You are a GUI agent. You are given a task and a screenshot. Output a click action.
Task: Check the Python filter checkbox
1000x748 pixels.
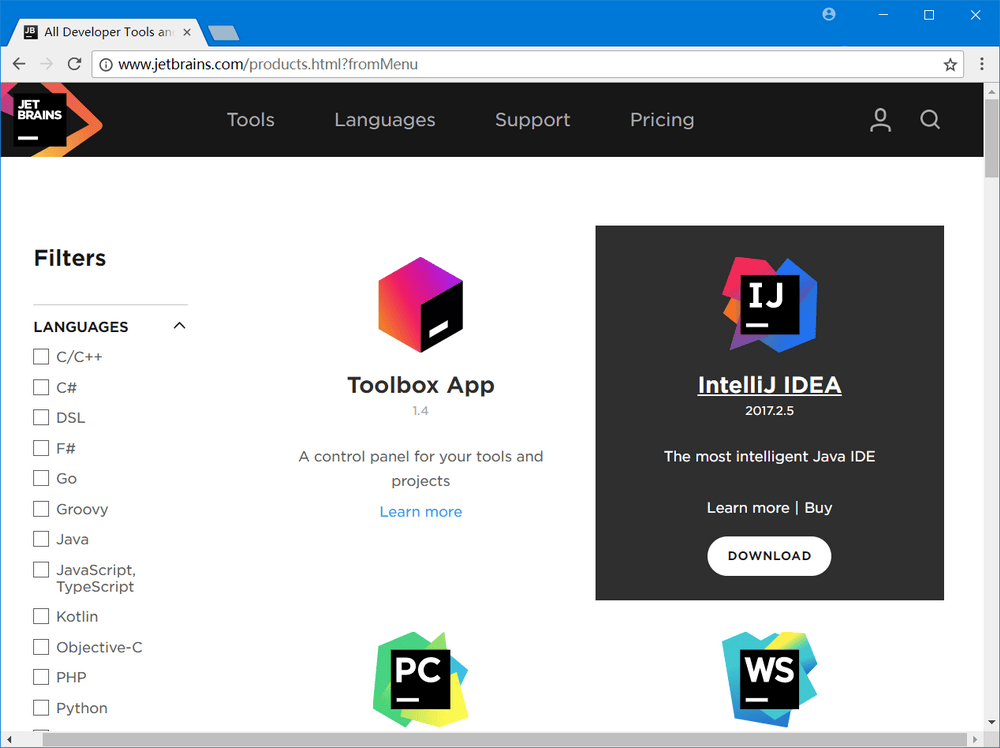[x=41, y=708]
